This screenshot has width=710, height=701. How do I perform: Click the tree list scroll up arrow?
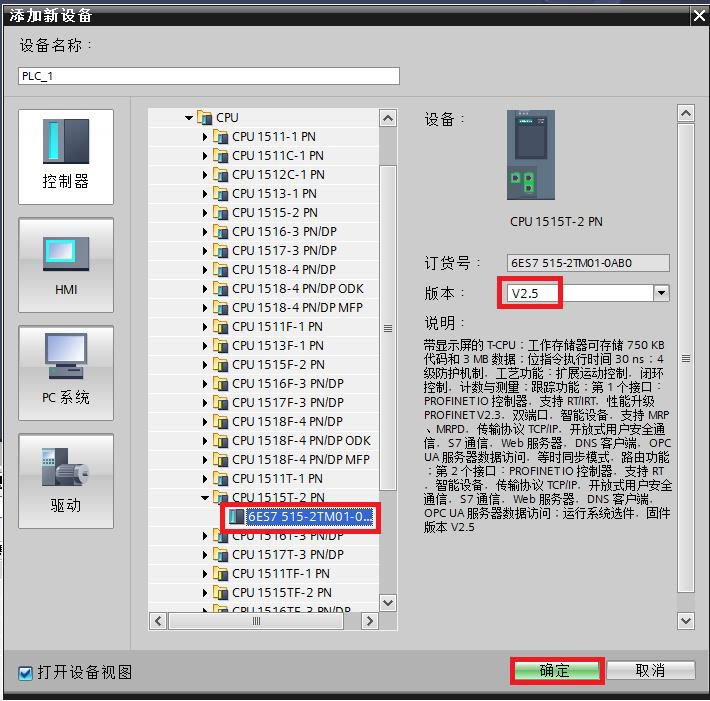[x=388, y=119]
